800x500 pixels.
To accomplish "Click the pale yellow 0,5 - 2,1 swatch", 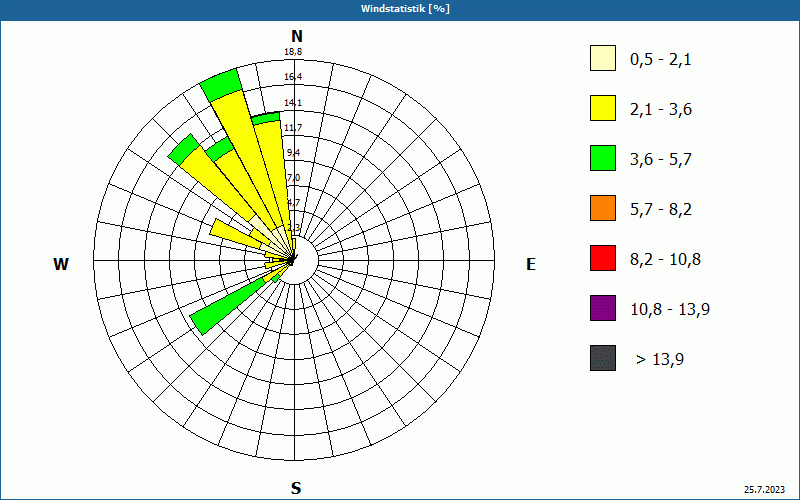I will pos(603,58).
